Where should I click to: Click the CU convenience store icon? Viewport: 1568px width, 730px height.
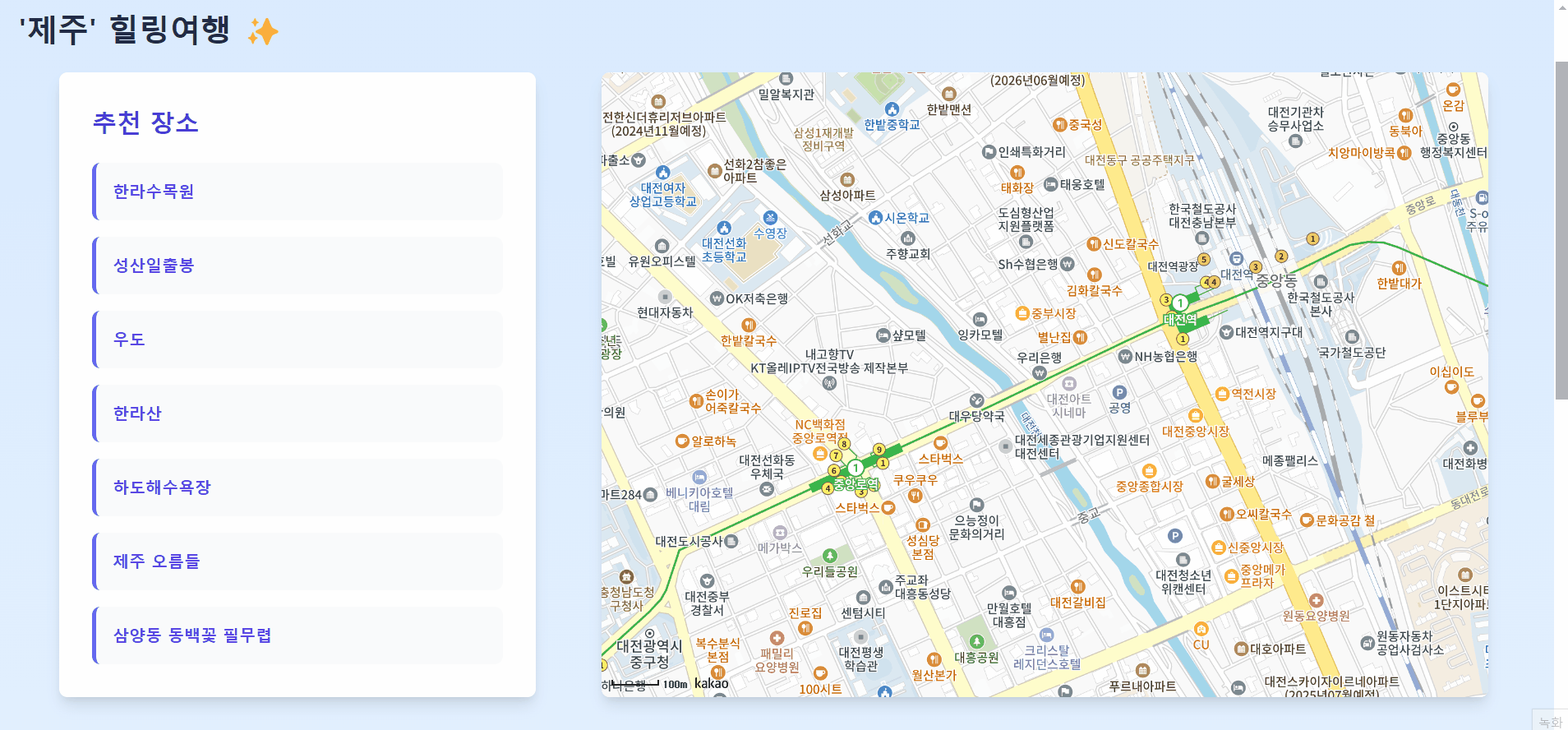pos(1201,630)
